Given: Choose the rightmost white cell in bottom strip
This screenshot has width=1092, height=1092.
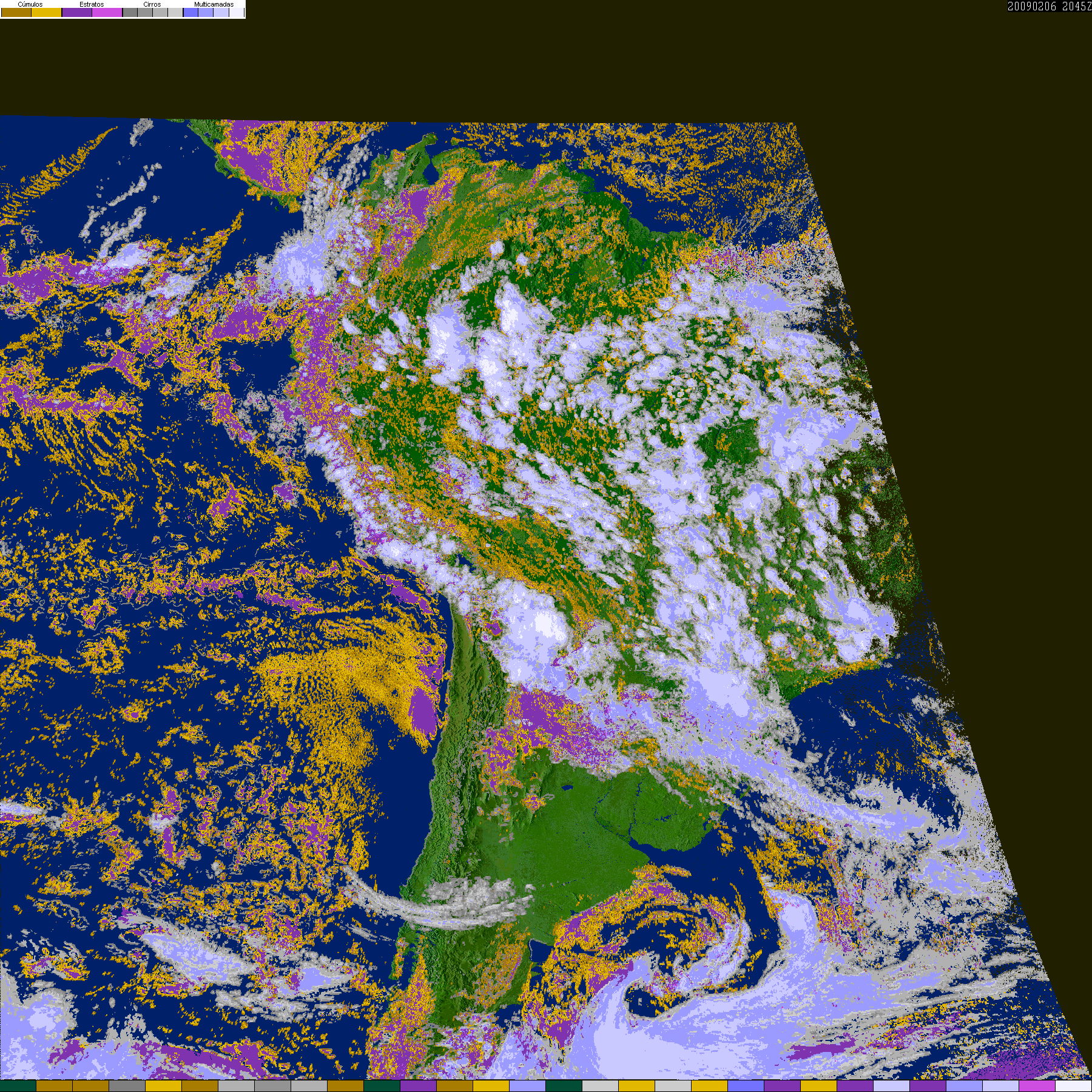Looking at the screenshot, I should point(1074,1086).
